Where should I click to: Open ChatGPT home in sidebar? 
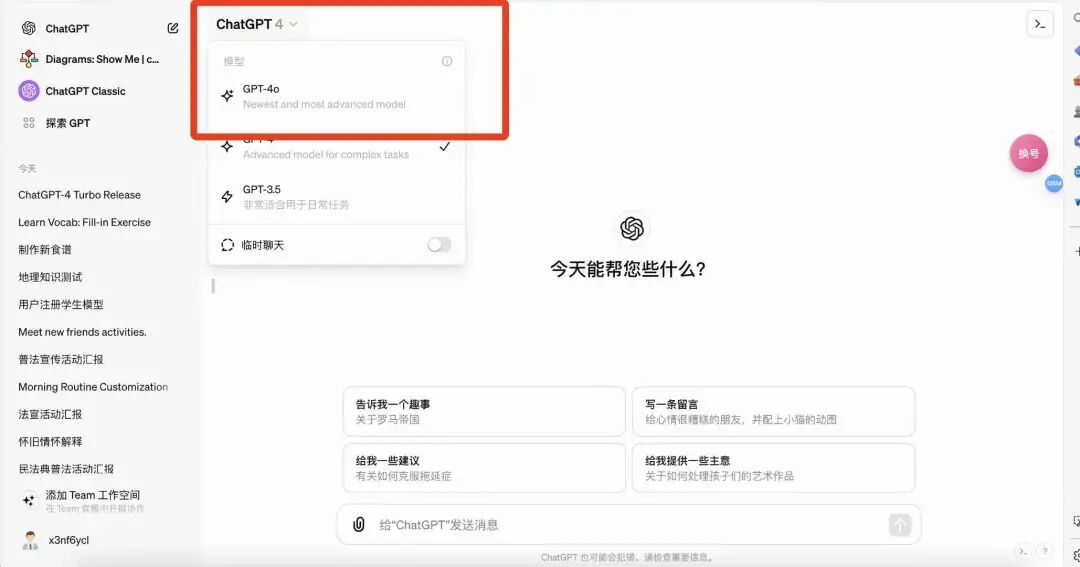67,28
